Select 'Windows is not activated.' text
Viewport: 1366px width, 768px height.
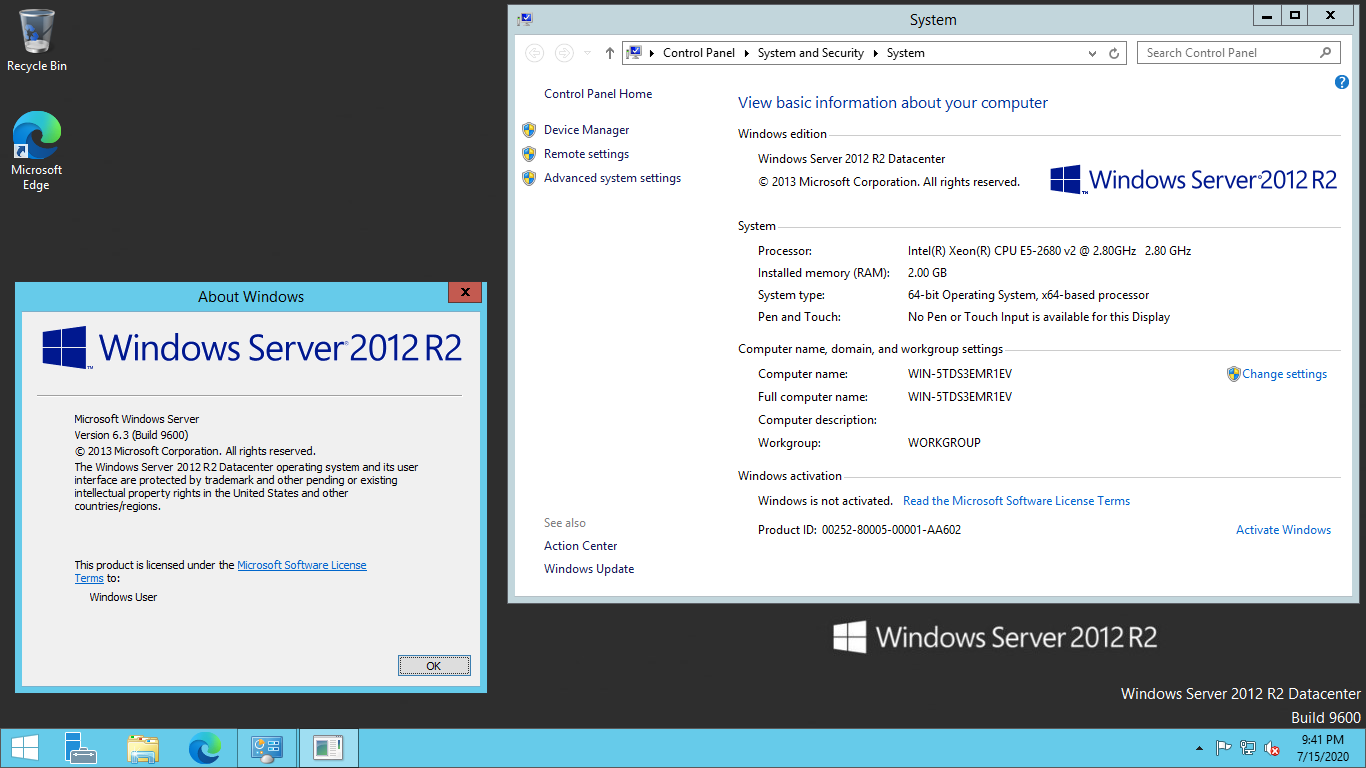click(825, 501)
